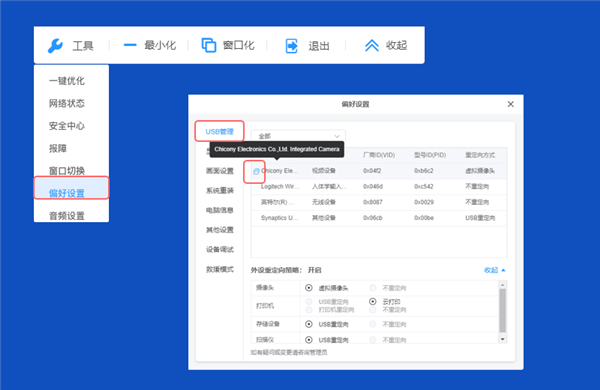Click vendor ID cell 0x8087
Screen dimensions: 600x390
tap(373, 202)
